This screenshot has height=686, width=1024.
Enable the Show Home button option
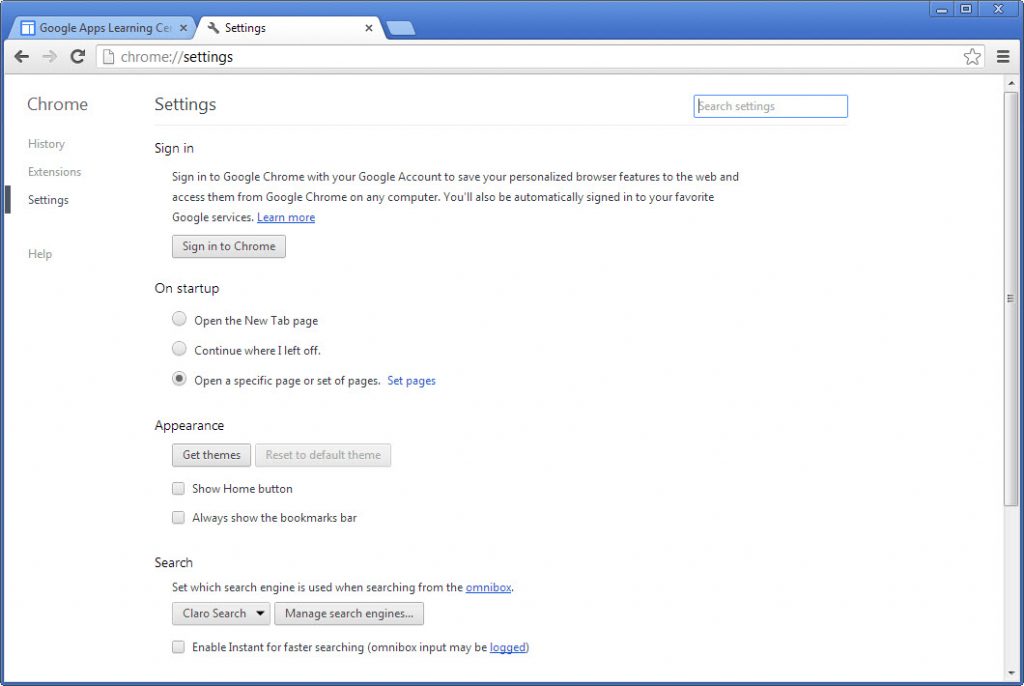178,488
